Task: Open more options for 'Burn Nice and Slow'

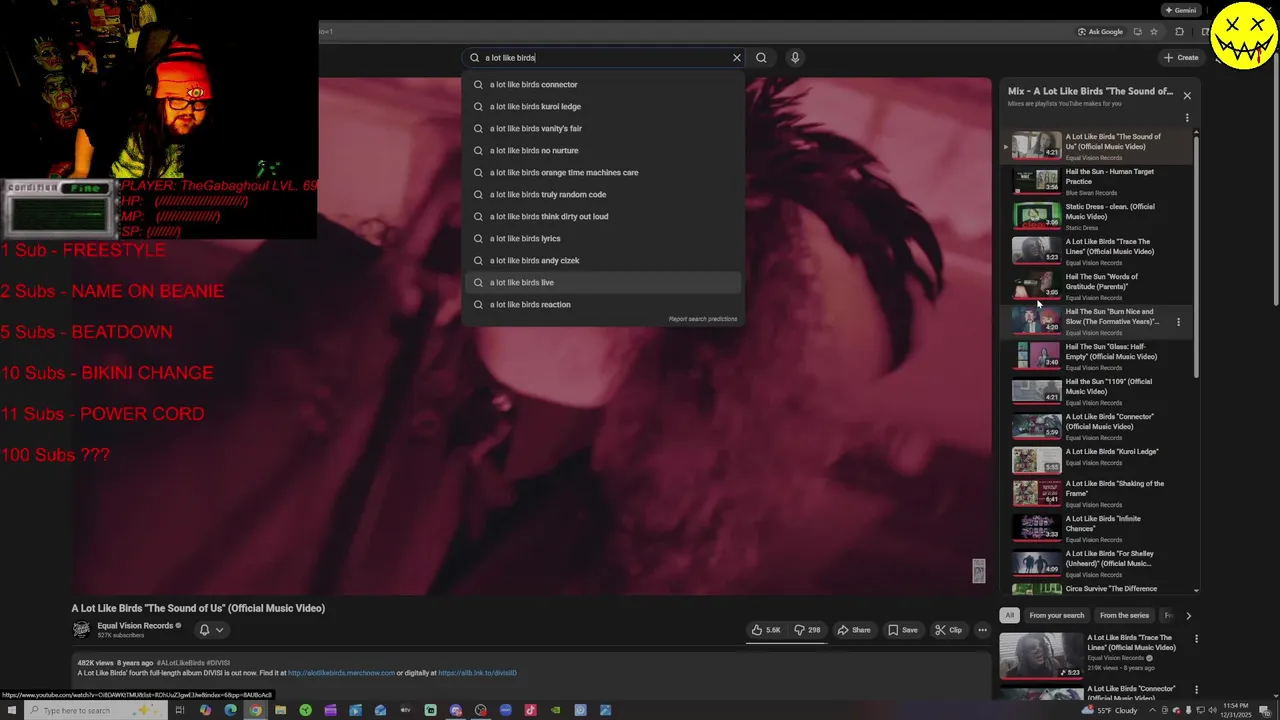Action: coord(1178,322)
